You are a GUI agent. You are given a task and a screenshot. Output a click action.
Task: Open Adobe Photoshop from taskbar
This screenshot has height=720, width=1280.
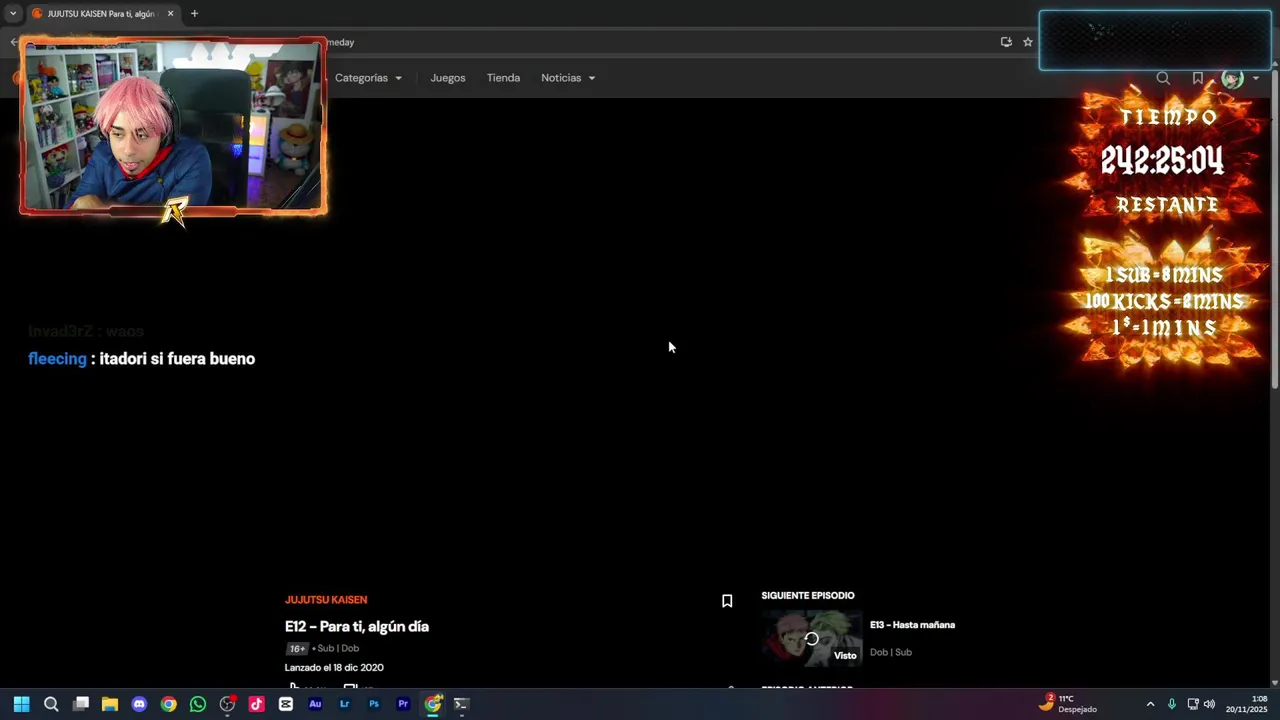374,704
